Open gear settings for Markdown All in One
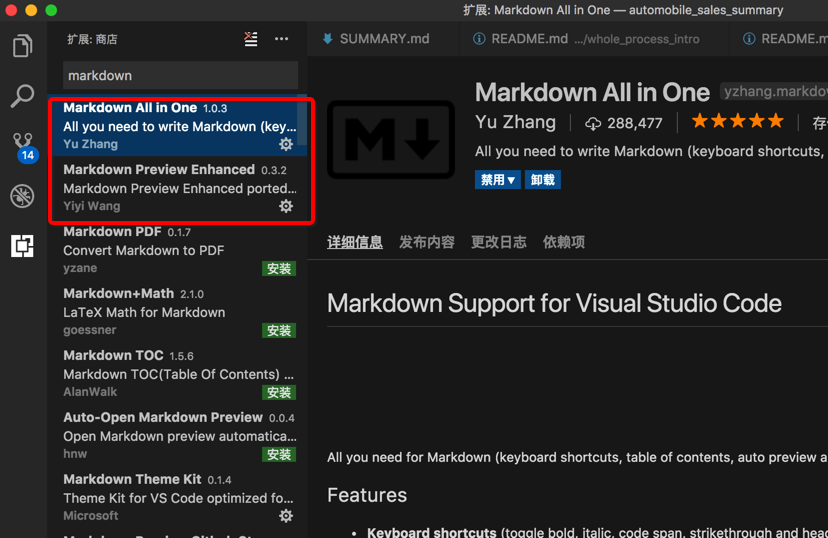 (x=286, y=144)
